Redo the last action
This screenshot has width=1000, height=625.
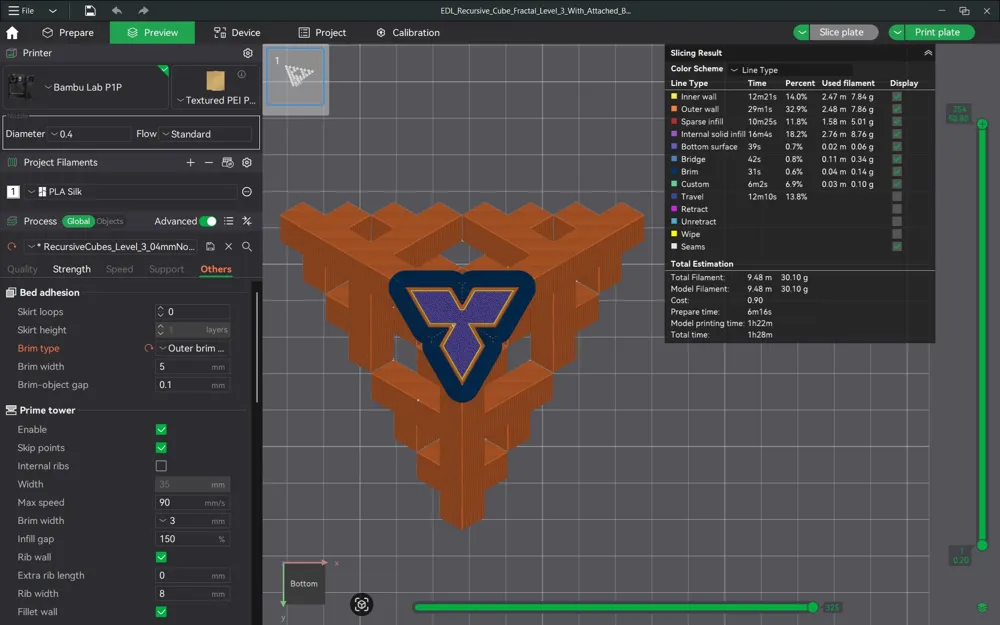point(143,10)
